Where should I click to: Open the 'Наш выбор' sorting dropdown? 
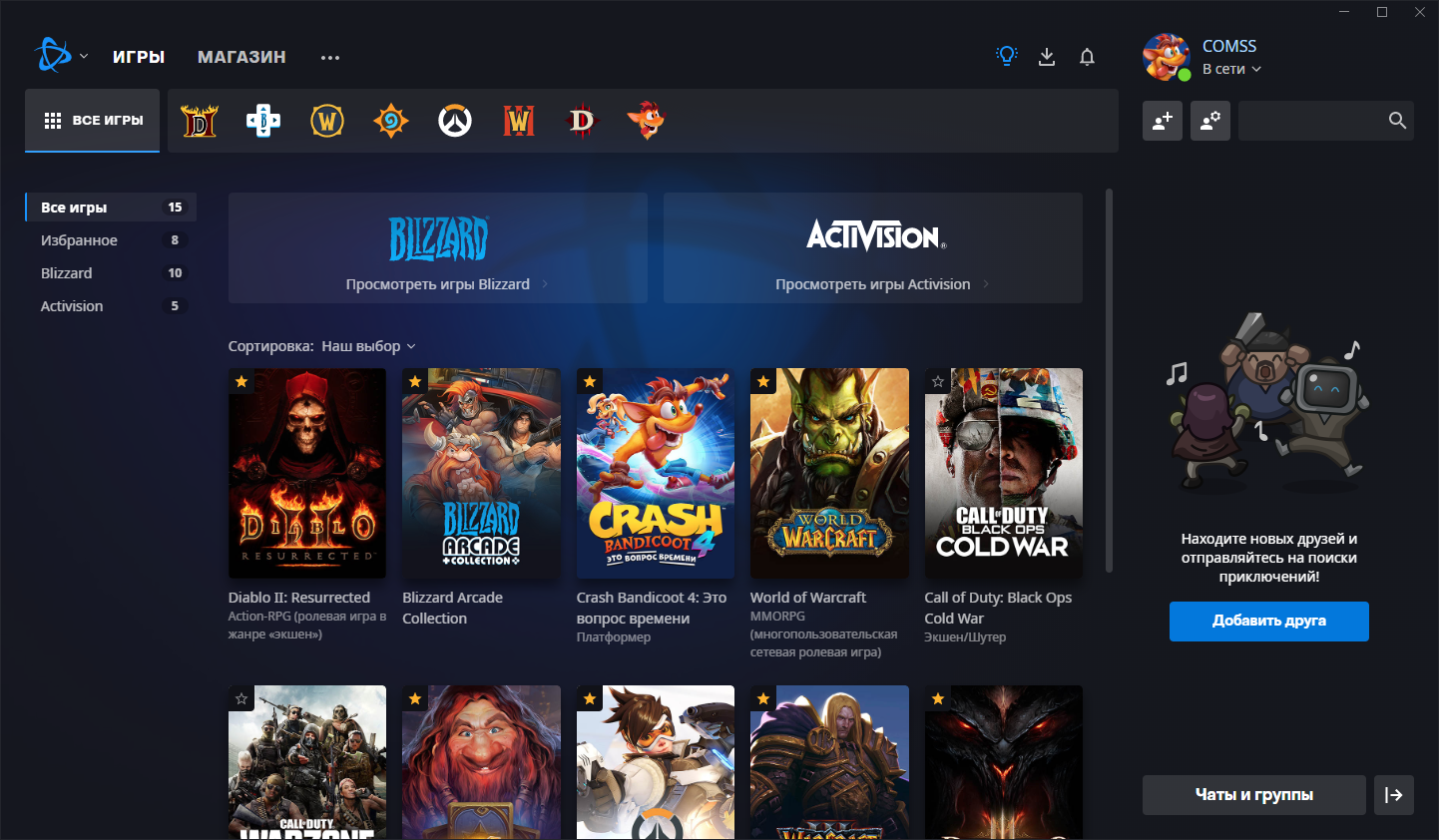click(x=368, y=346)
